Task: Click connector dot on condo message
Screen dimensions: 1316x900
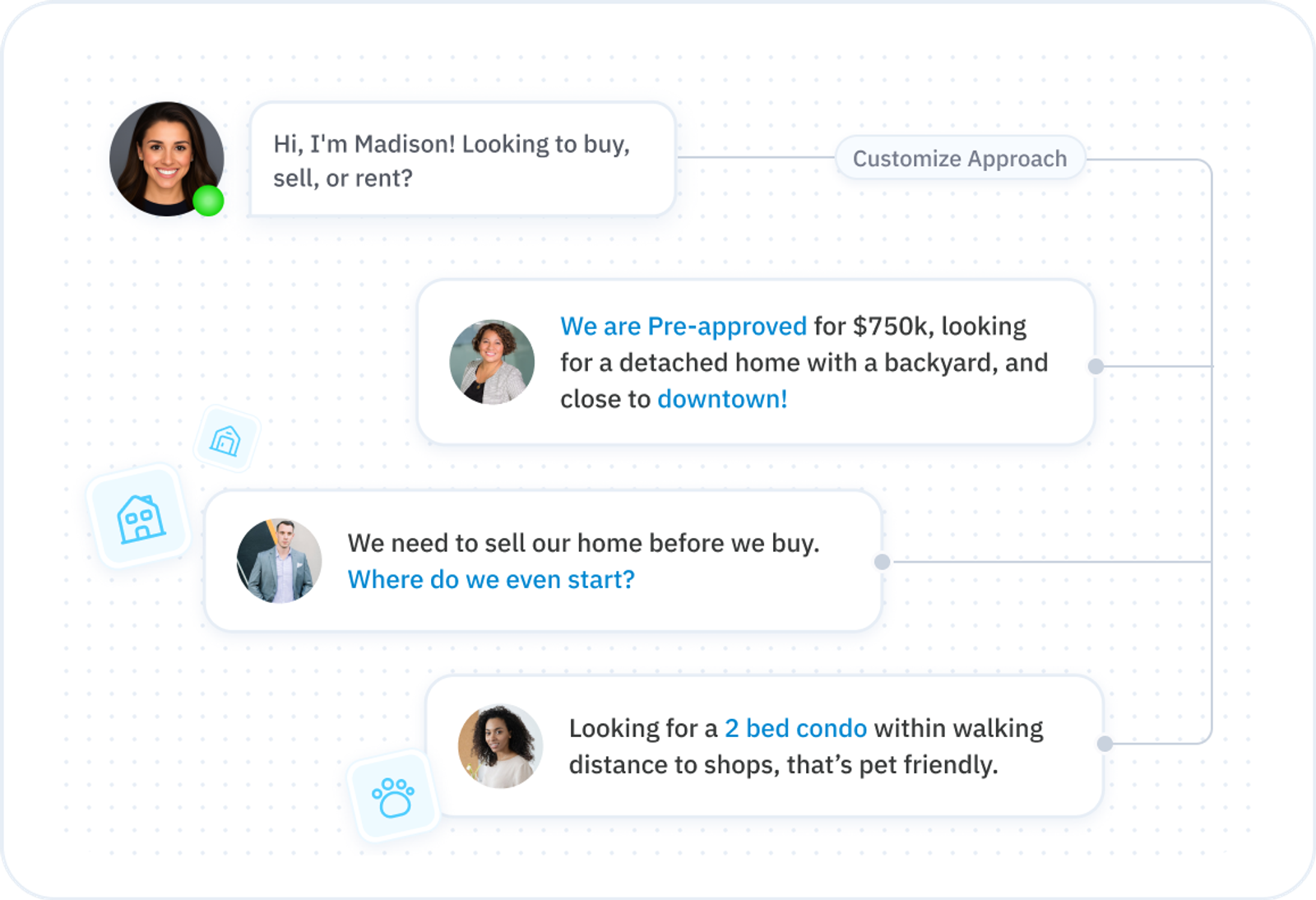Action: coord(1105,744)
